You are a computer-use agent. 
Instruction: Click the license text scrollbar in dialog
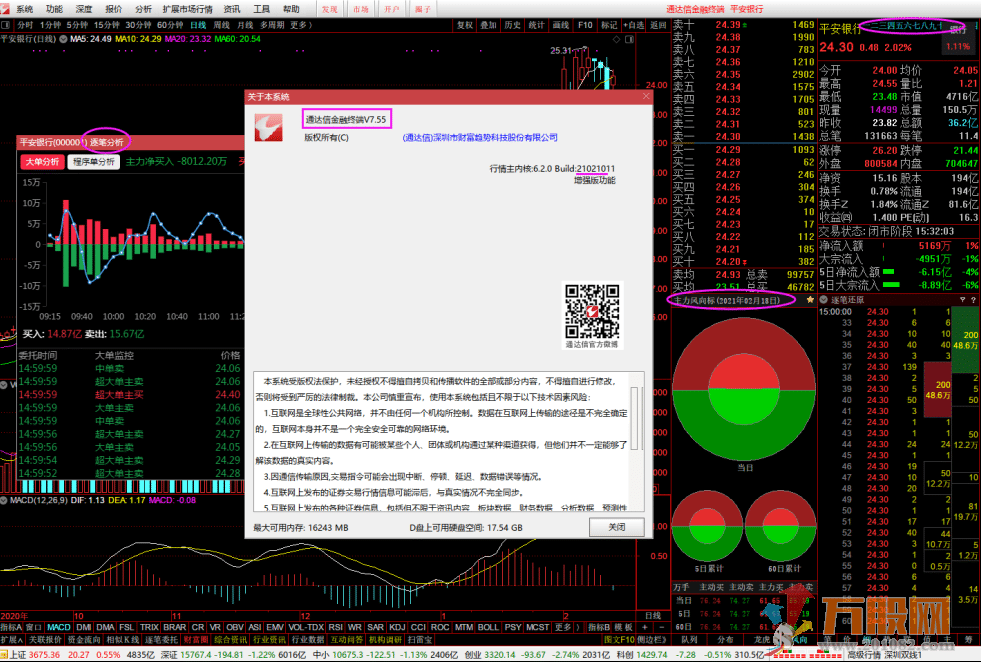[634, 418]
